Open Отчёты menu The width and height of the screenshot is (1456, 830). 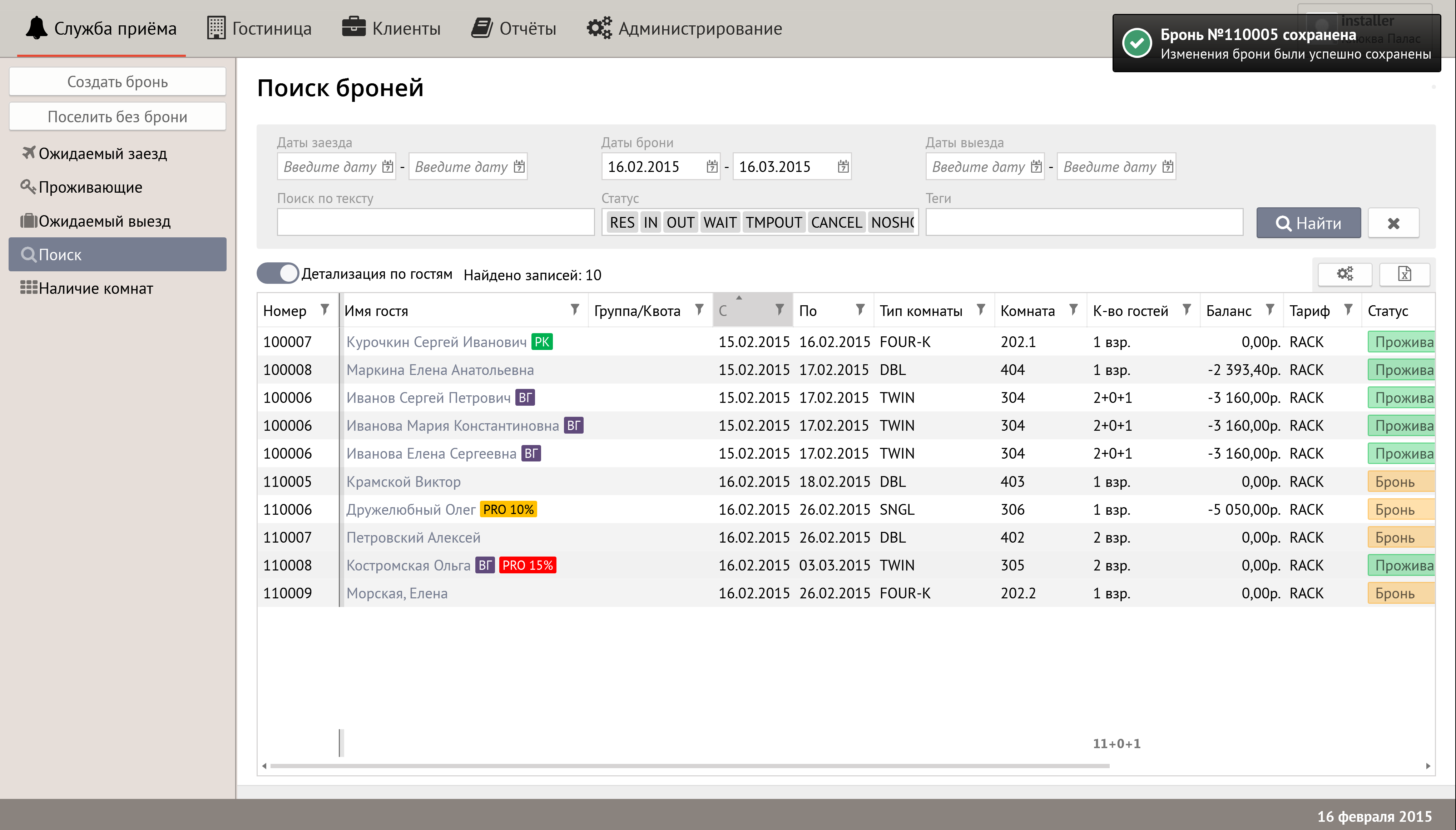(x=514, y=29)
